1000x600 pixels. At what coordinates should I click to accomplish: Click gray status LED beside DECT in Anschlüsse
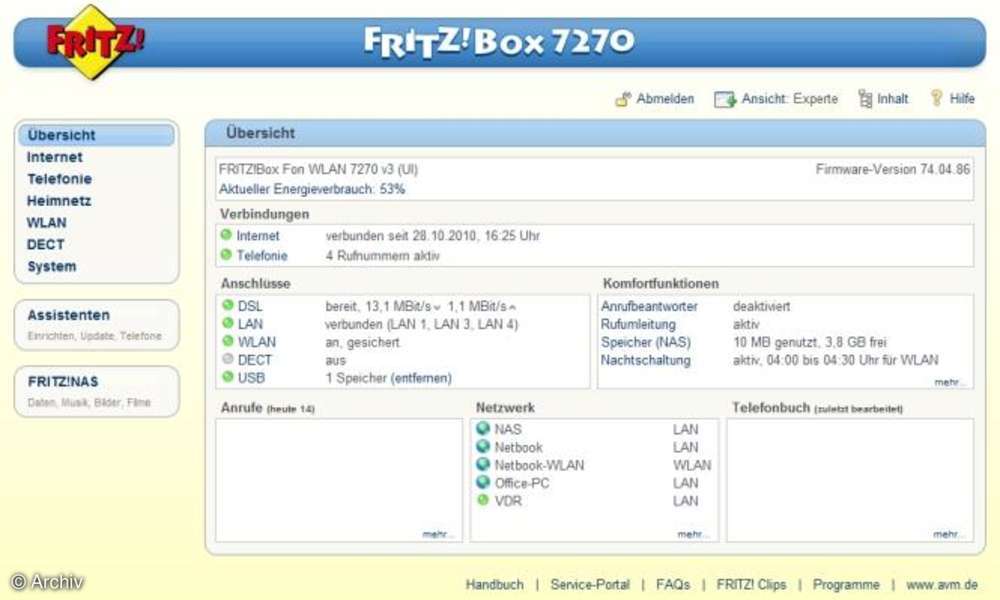click(228, 358)
